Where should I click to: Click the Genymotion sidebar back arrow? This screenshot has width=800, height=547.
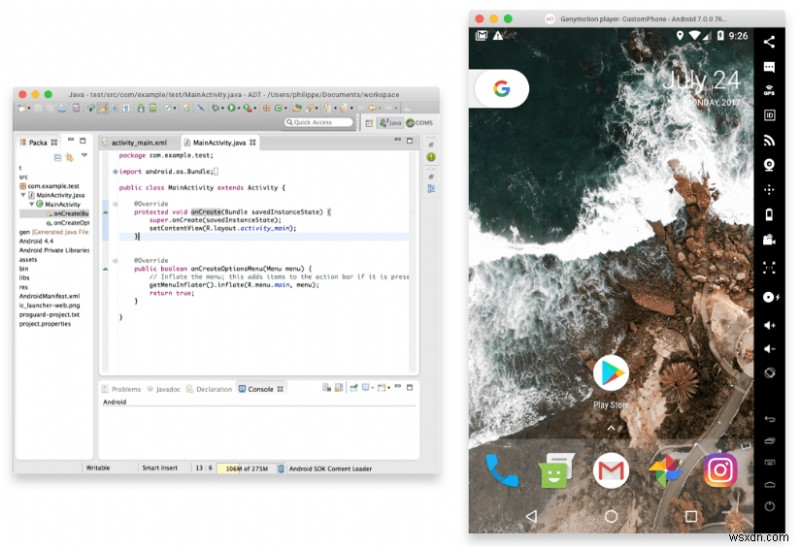(x=769, y=419)
